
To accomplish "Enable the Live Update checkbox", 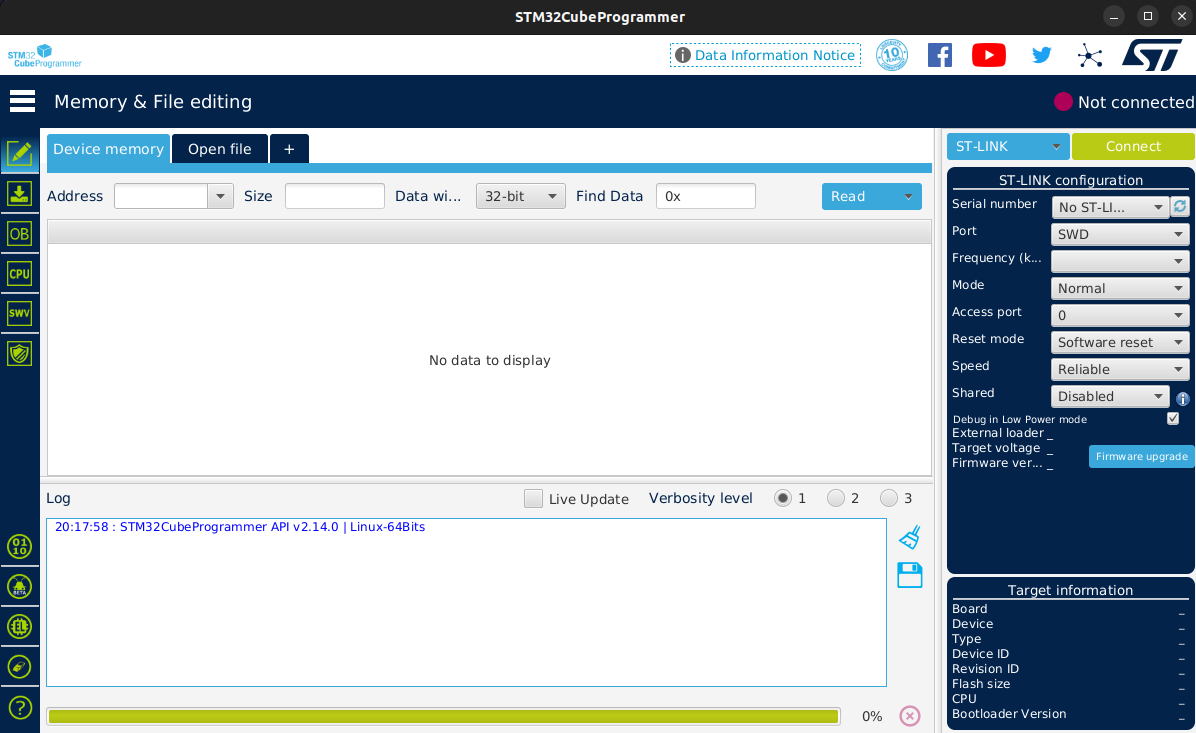I will (533, 499).
